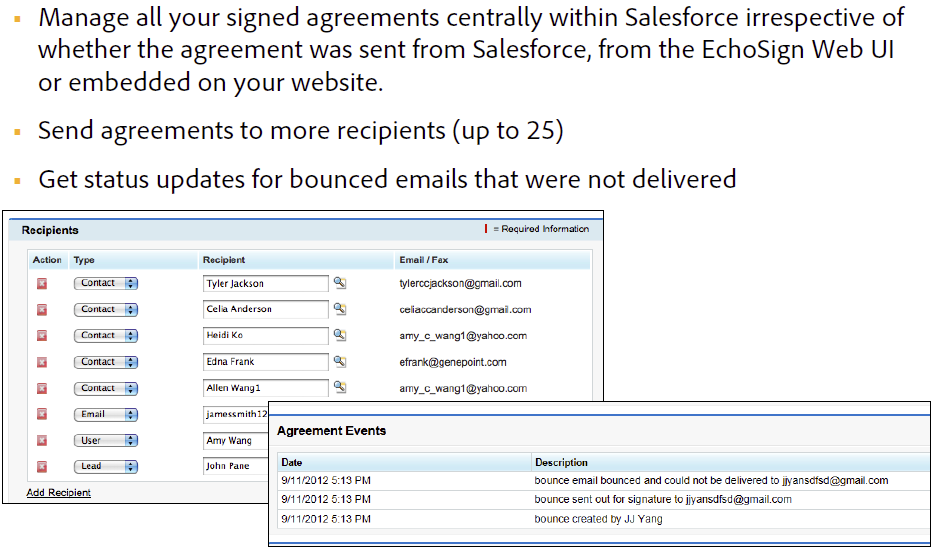Open lookup icon next to Celia Anderson

[x=340, y=309]
